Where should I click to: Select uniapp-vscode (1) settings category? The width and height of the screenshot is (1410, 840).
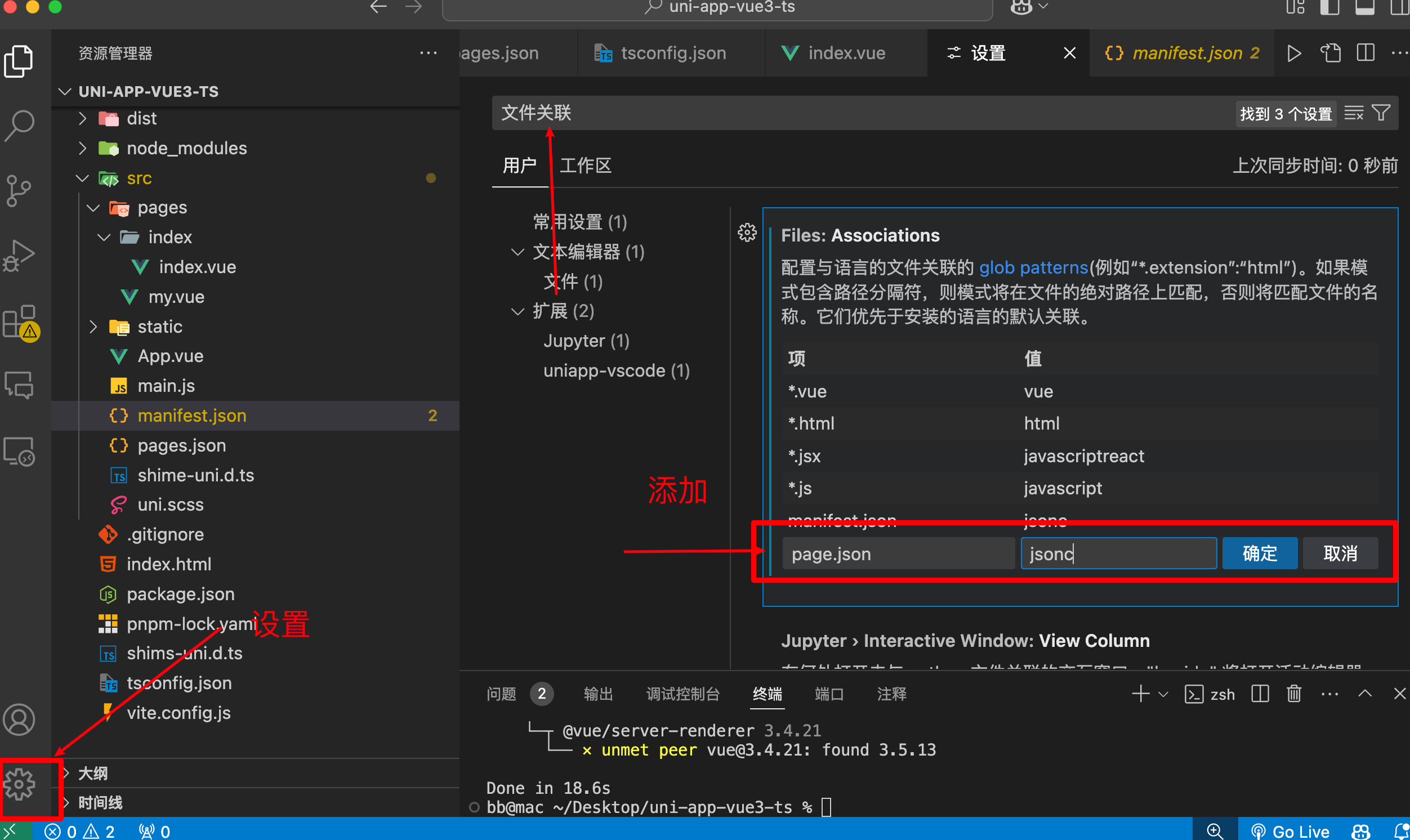(617, 371)
